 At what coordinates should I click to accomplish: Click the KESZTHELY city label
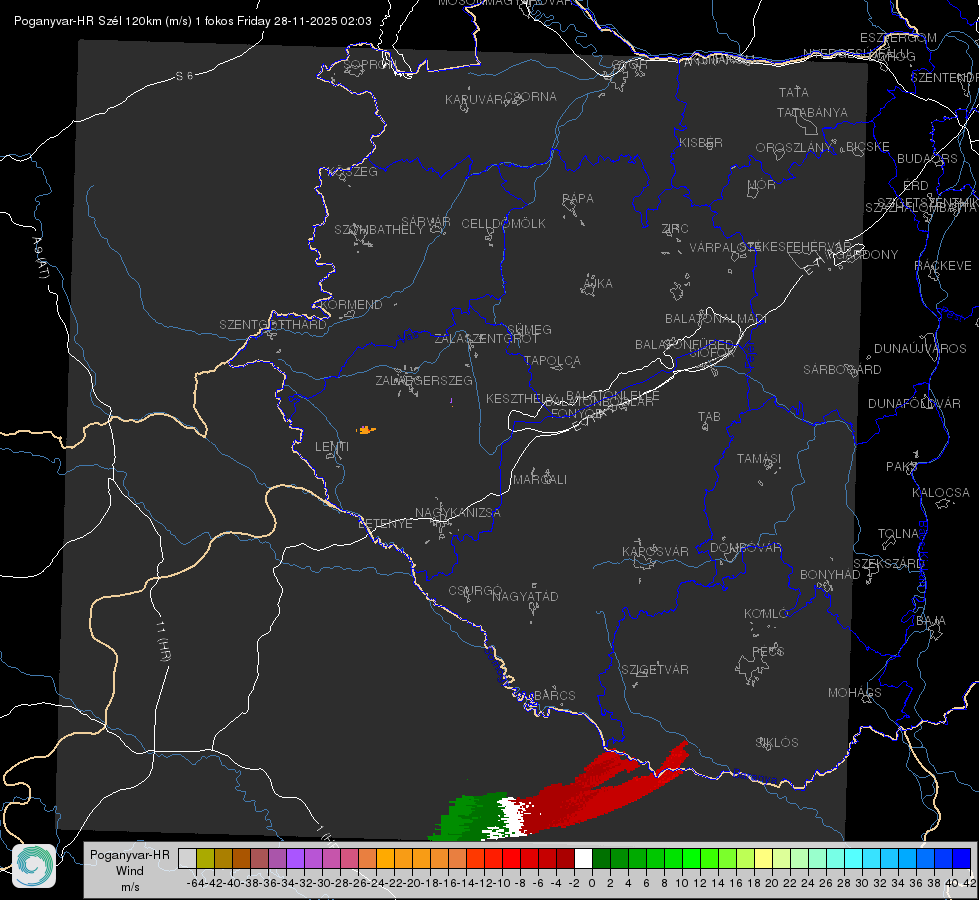click(x=521, y=398)
